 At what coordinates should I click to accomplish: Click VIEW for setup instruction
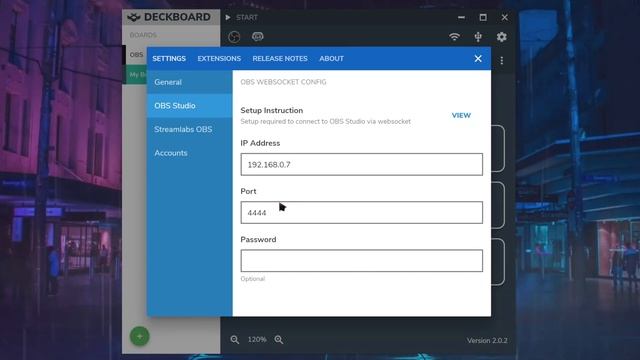461,116
